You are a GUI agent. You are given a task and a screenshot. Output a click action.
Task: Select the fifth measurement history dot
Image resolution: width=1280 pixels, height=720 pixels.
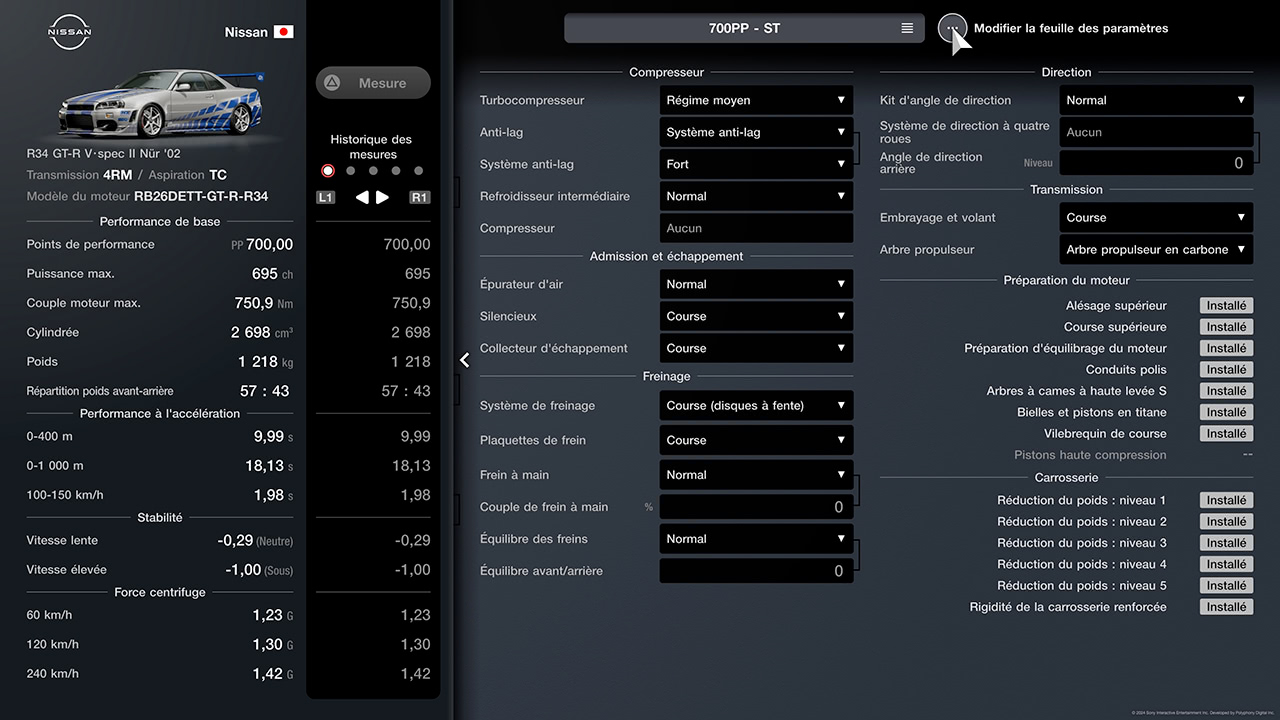pos(419,171)
